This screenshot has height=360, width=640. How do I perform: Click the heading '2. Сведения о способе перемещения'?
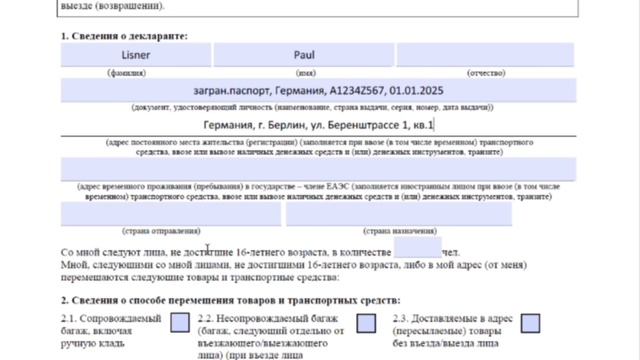tap(231, 300)
